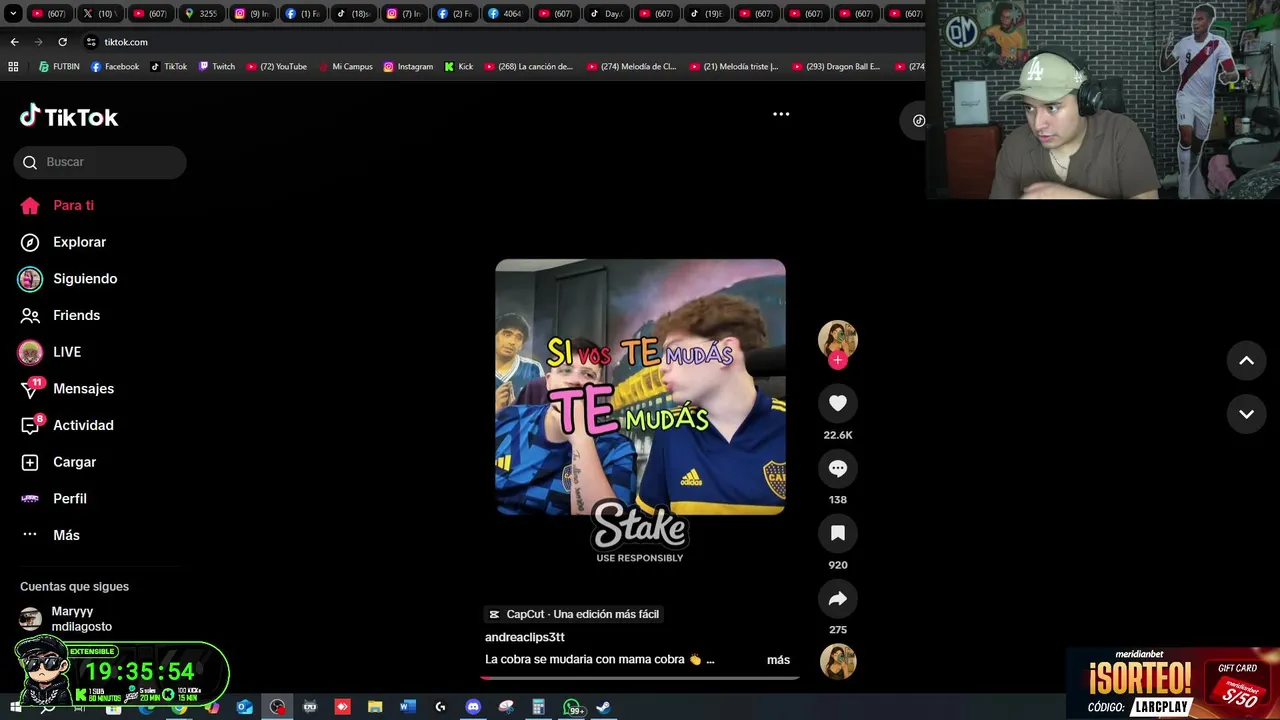This screenshot has height=720, width=1280.
Task: Open the creator's avatar beside the video
Action: coord(838,339)
